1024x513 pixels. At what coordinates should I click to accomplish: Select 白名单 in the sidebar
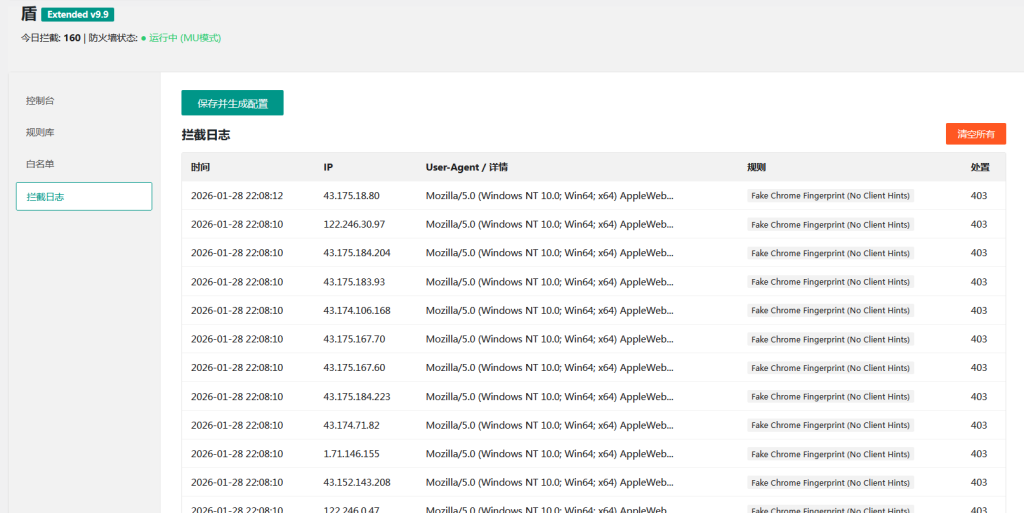40,164
